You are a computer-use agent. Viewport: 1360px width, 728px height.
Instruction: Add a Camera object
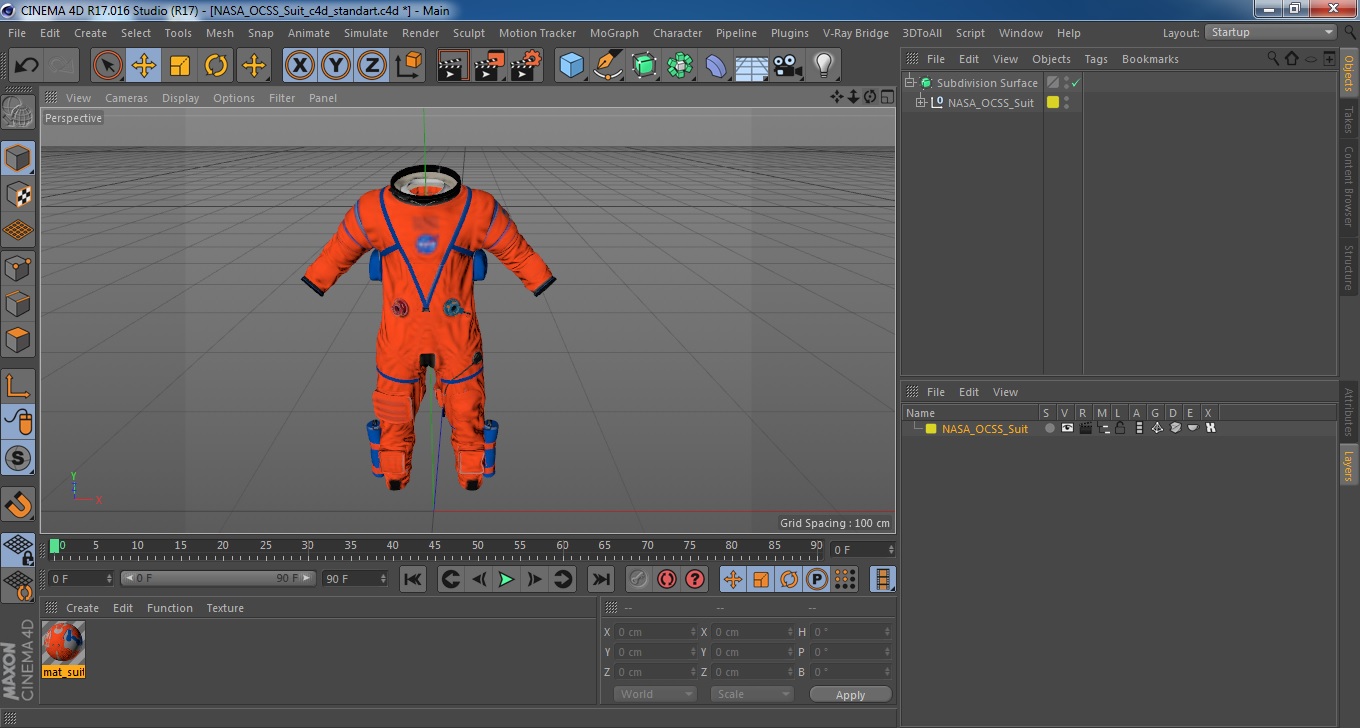tap(788, 66)
